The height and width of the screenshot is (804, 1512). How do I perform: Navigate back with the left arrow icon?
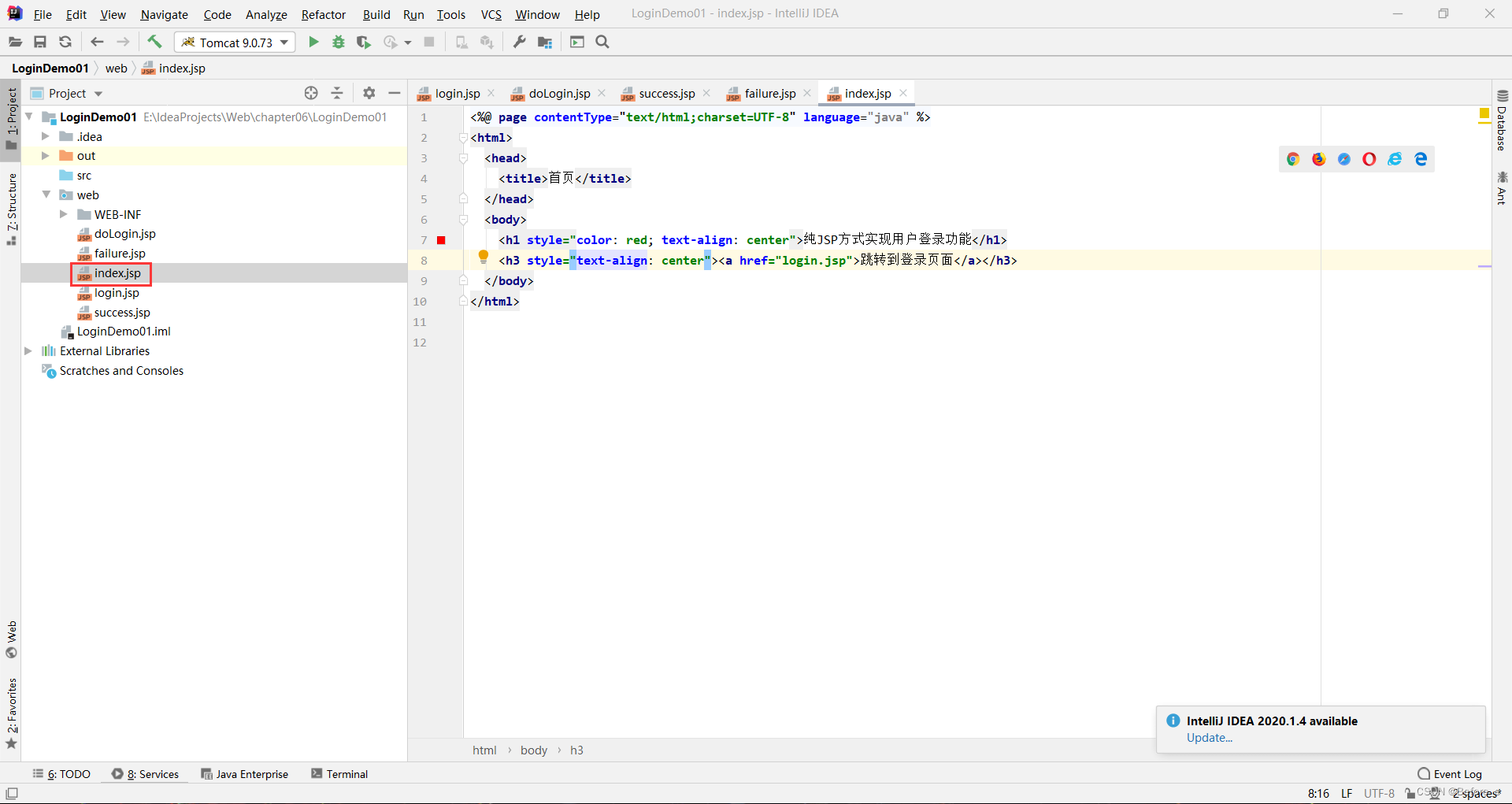point(97,42)
